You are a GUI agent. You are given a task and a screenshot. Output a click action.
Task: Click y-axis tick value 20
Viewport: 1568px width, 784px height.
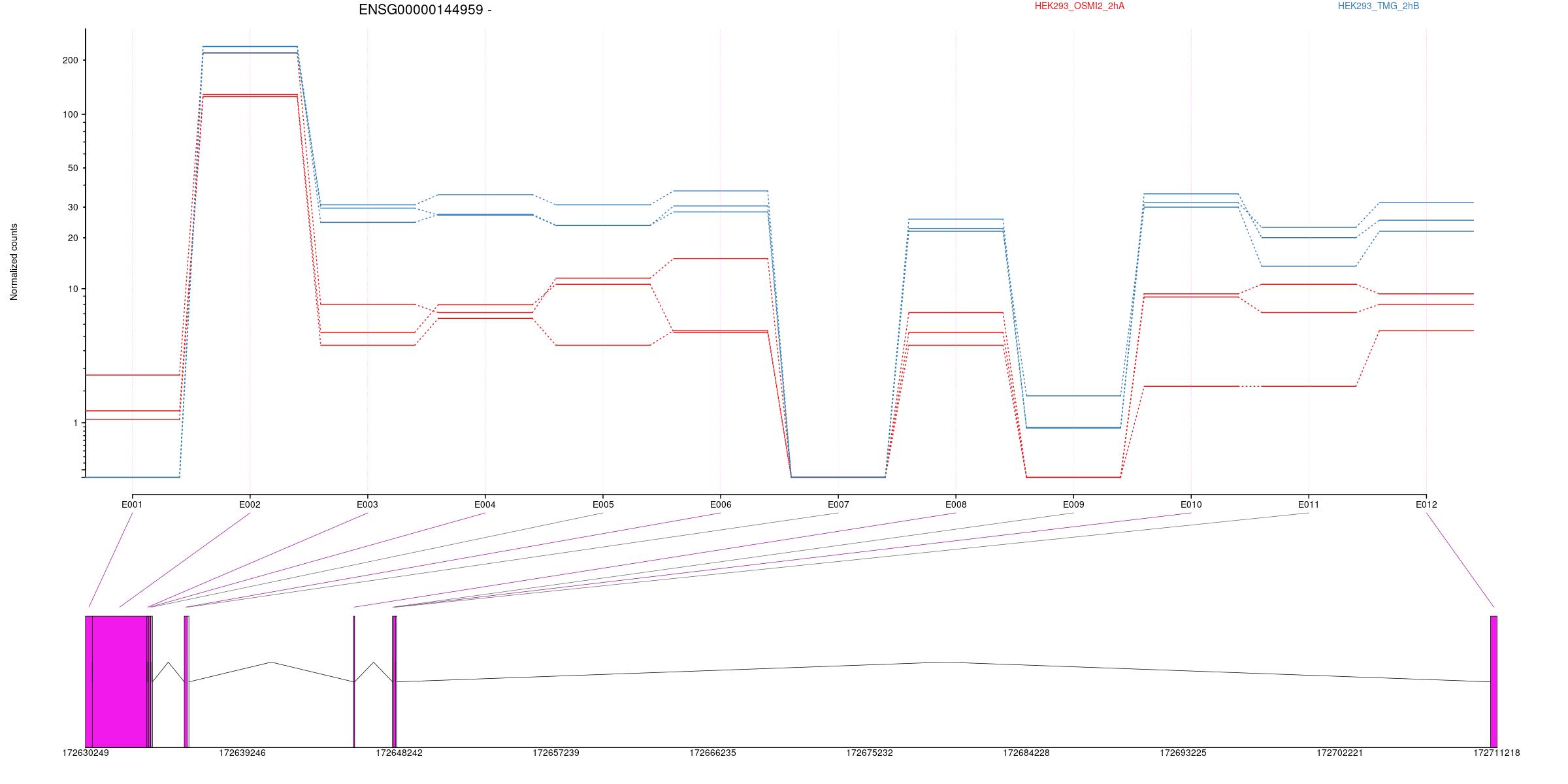73,238
